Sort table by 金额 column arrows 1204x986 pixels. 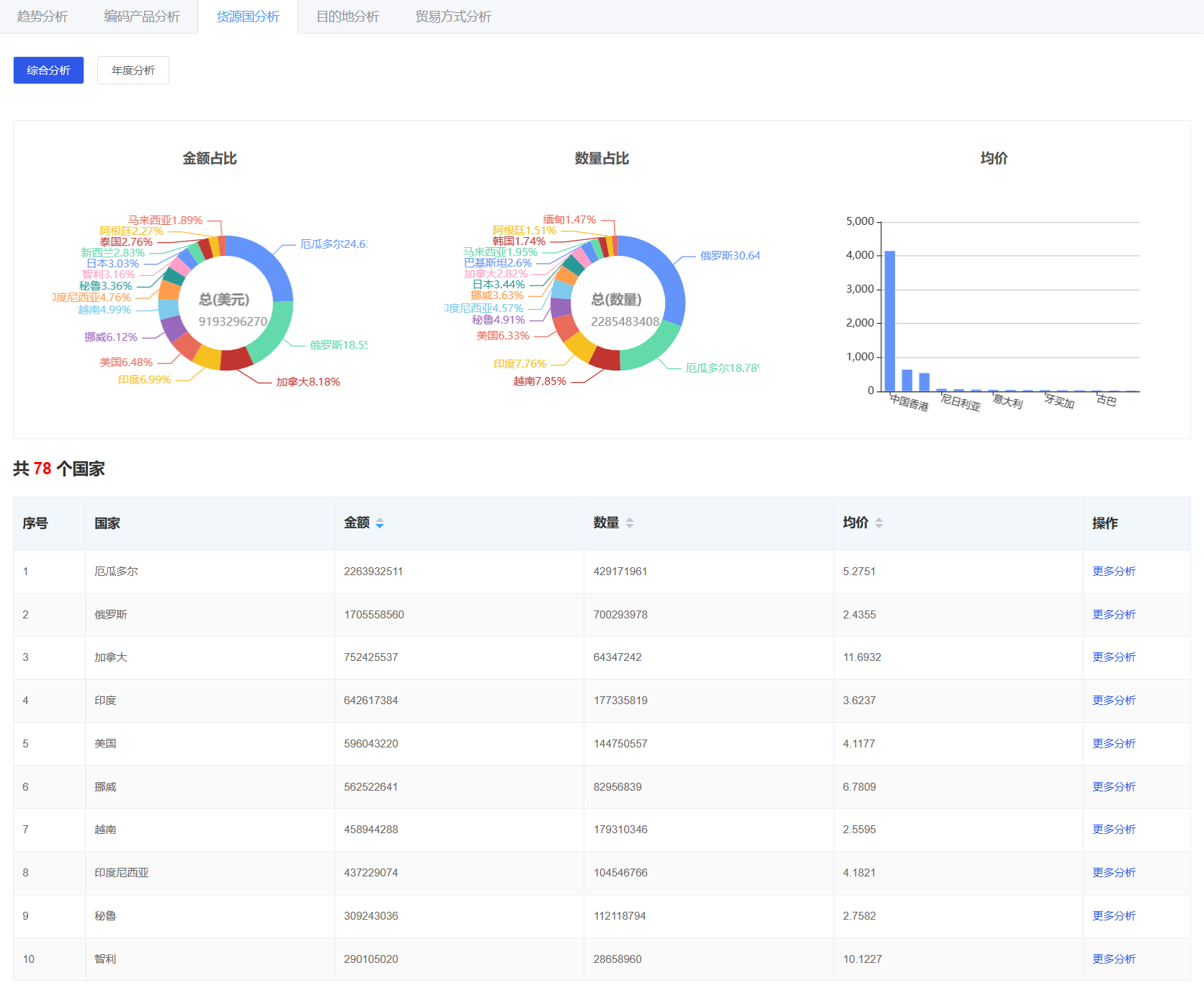coord(380,523)
